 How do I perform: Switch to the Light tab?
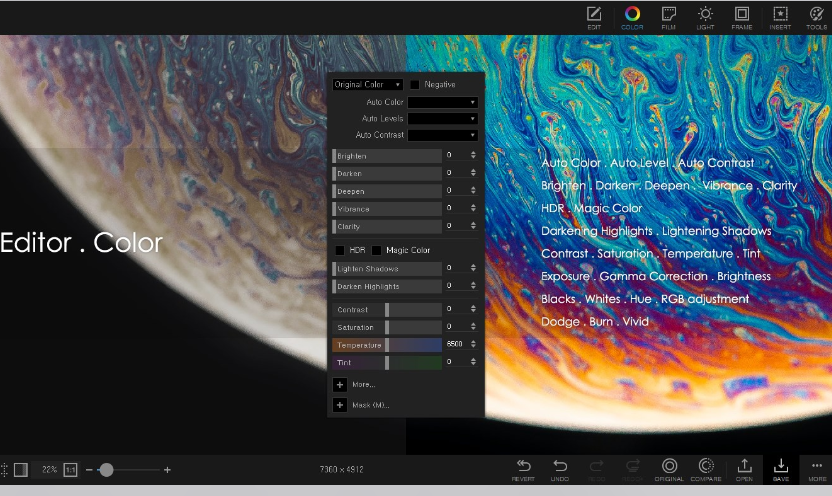[705, 18]
